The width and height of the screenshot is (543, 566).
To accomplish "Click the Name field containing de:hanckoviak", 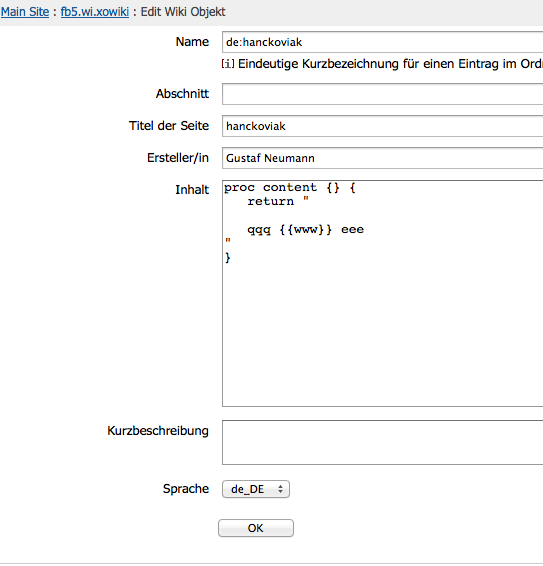I will (x=383, y=42).
